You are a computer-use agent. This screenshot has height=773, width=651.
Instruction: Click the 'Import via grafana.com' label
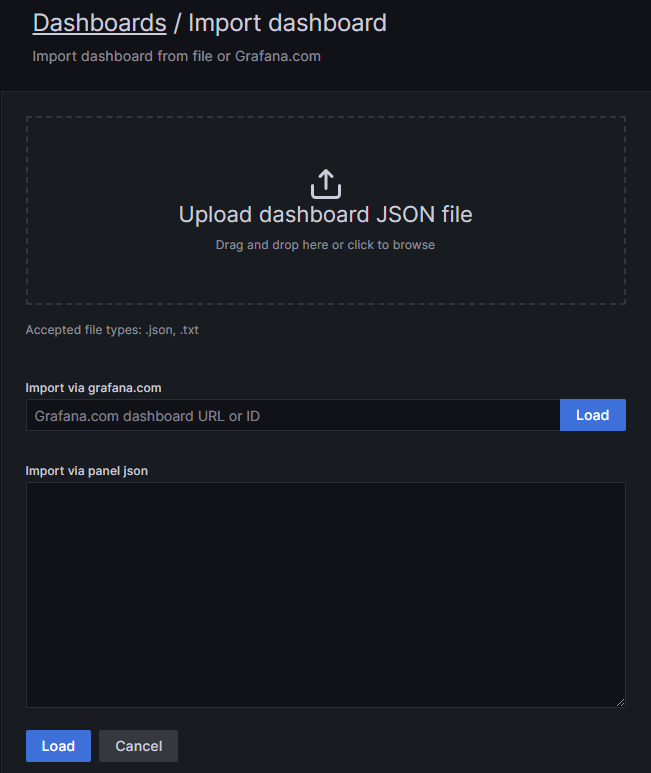[x=93, y=388]
